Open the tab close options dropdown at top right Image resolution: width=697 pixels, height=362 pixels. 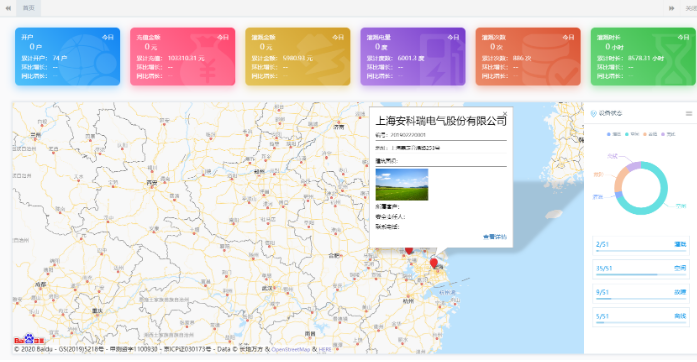pos(690,8)
